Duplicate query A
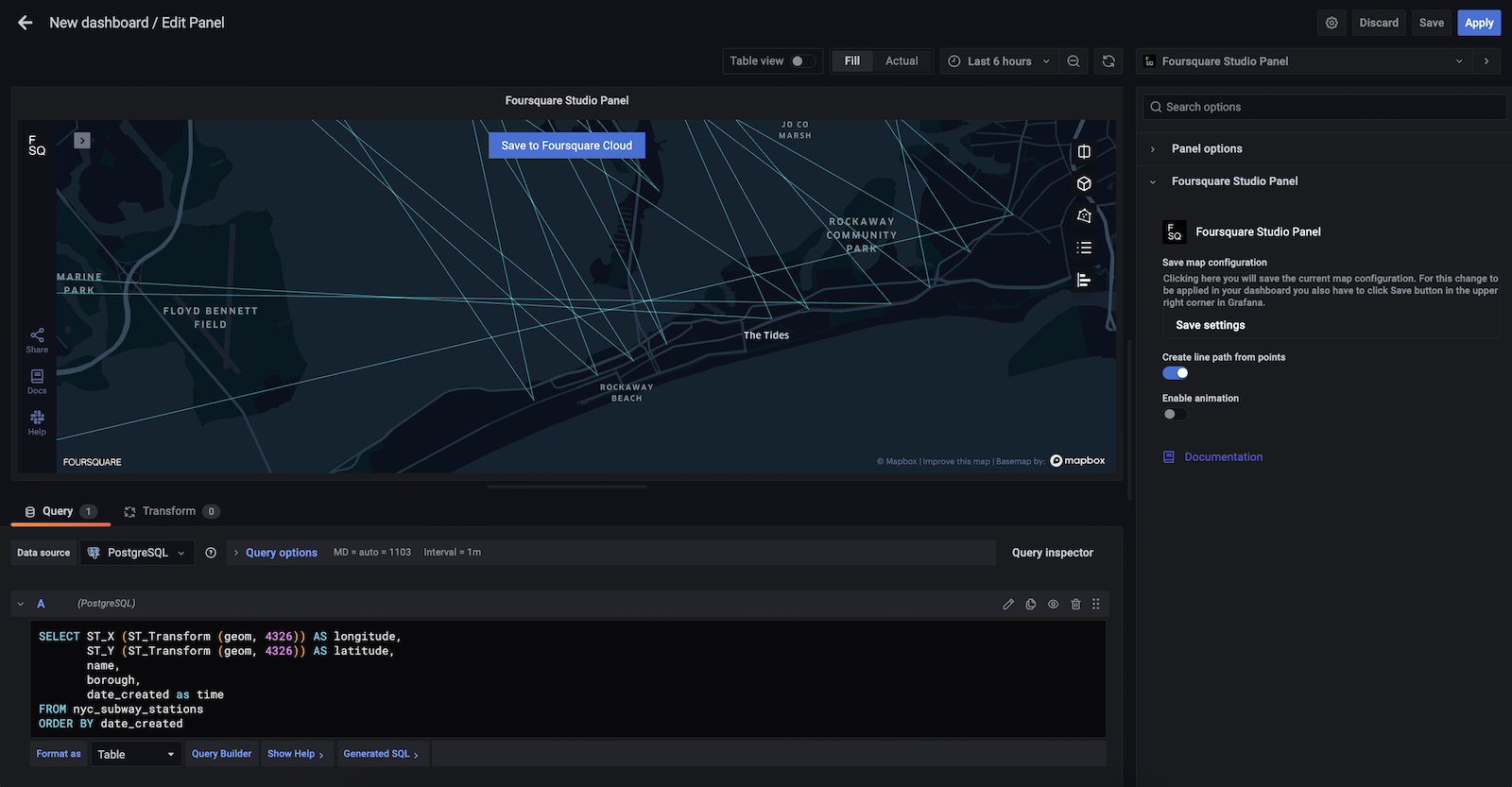Image resolution: width=1512 pixels, height=787 pixels. (1031, 605)
